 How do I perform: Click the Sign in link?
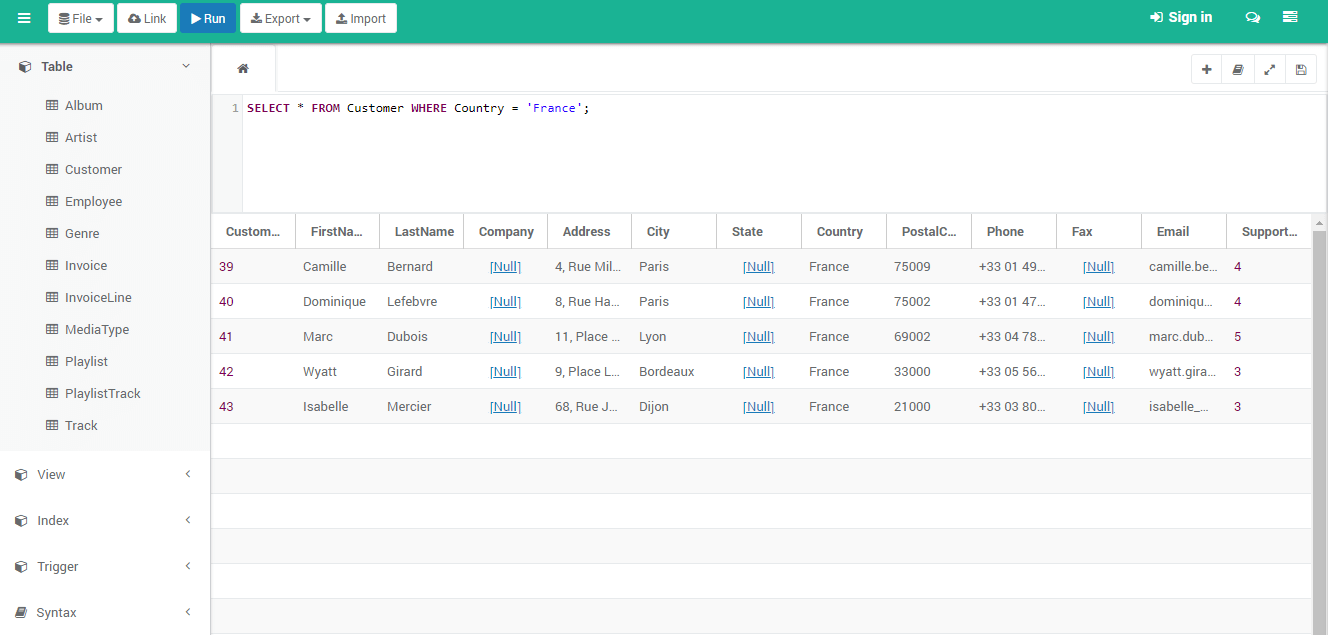(x=1181, y=17)
